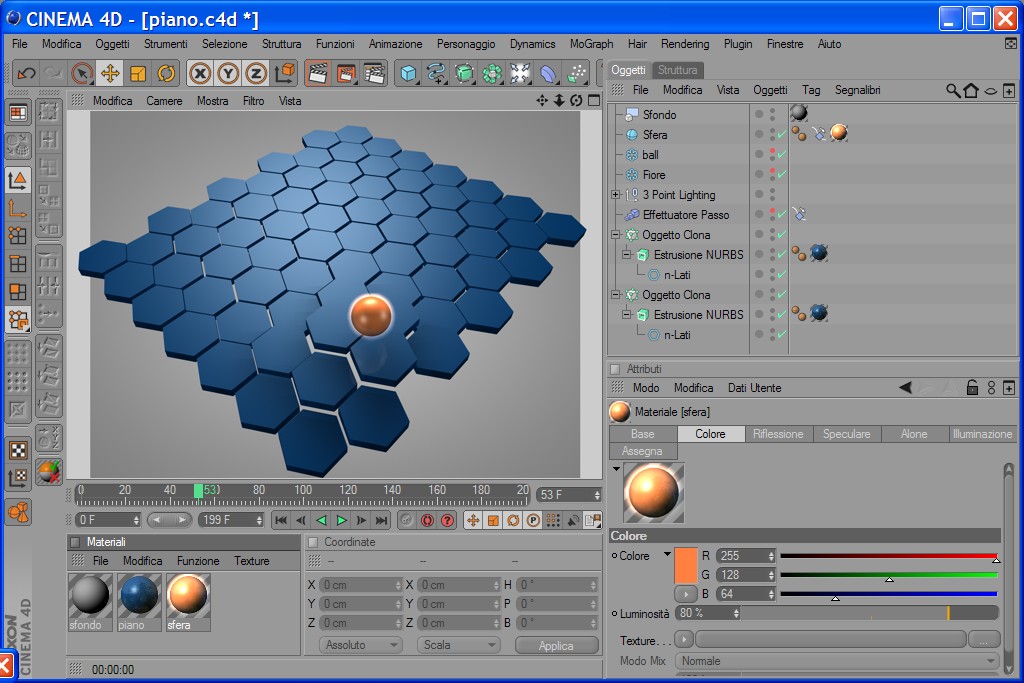
Task: Render to picture viewer
Action: point(345,73)
